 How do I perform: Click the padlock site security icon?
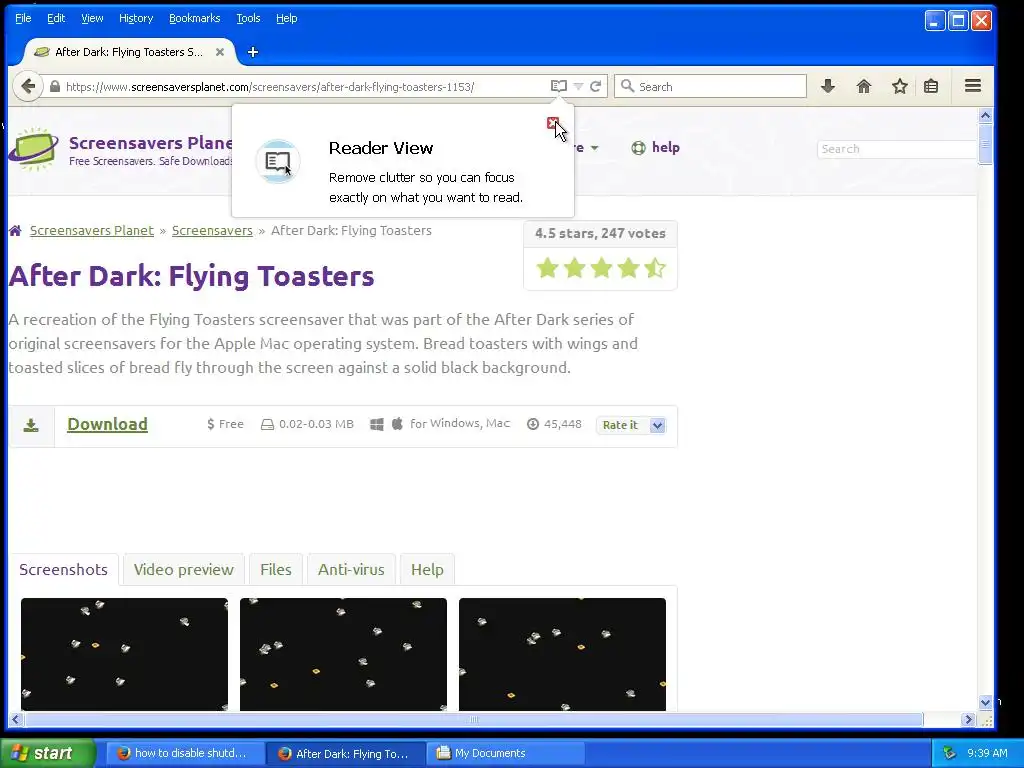(55, 86)
